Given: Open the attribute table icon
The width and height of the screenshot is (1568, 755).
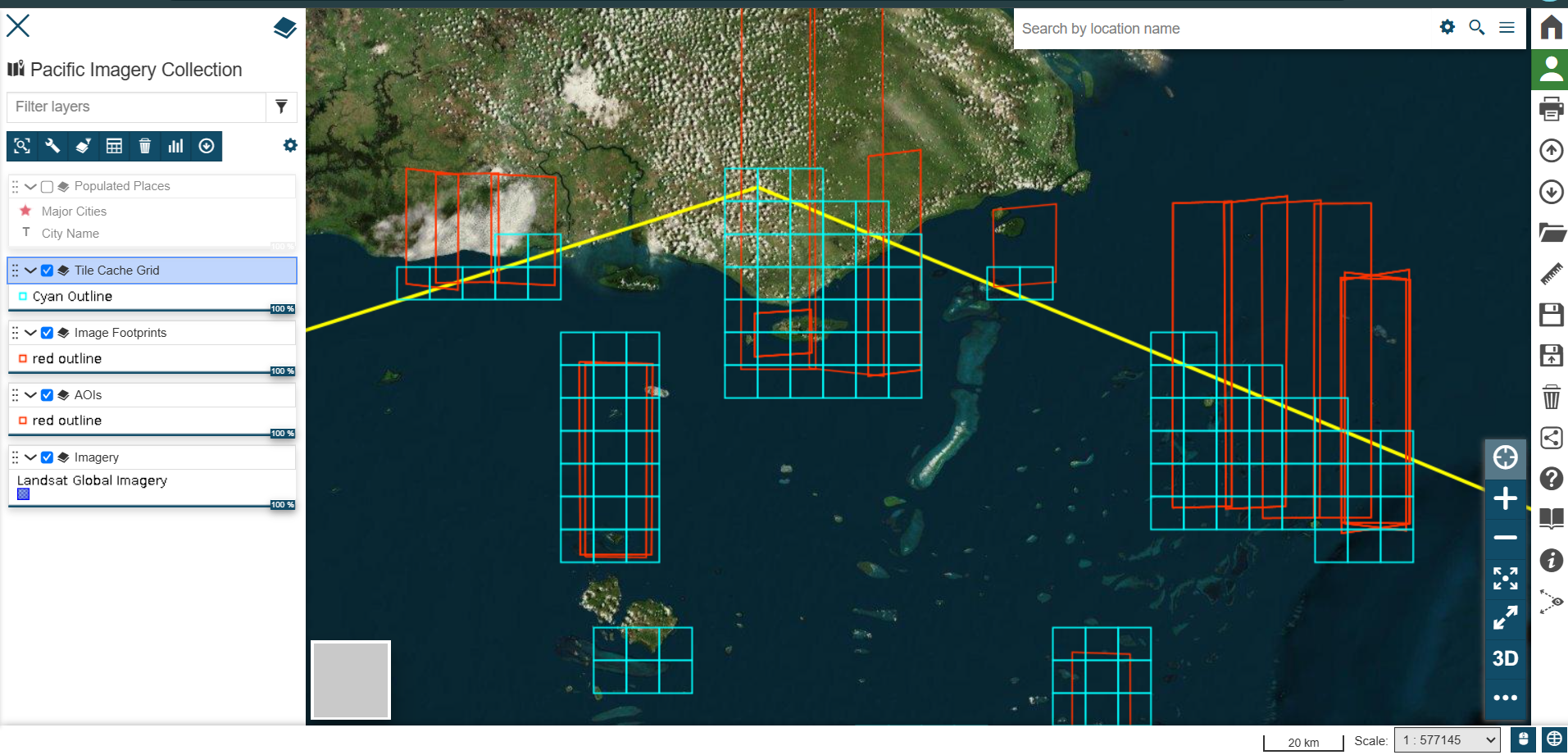Looking at the screenshot, I should [114, 146].
